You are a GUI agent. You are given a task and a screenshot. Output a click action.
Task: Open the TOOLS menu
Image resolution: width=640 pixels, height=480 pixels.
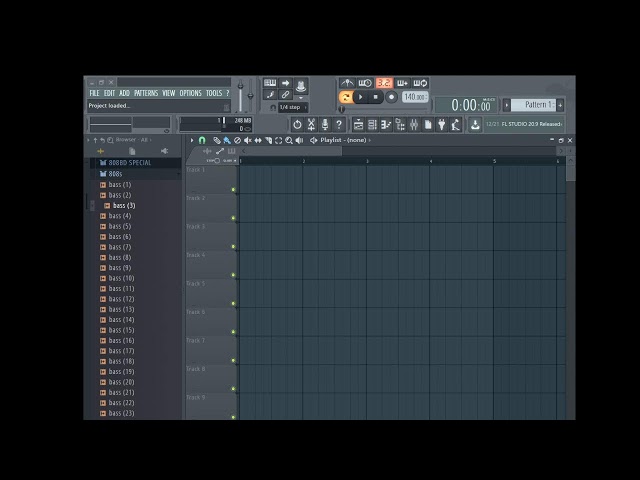(214, 93)
